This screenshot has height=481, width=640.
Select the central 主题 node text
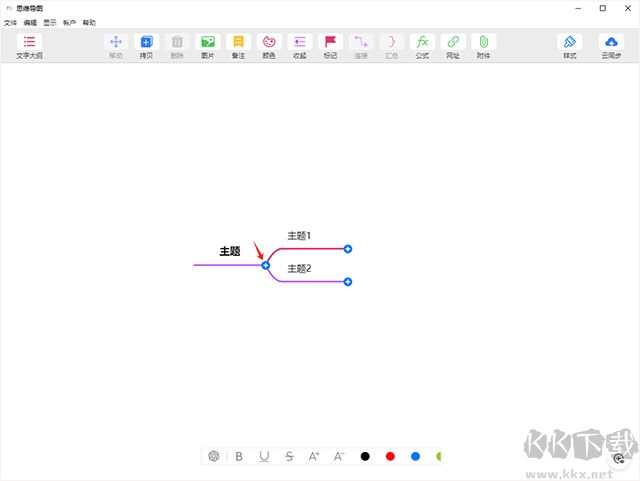(x=230, y=251)
